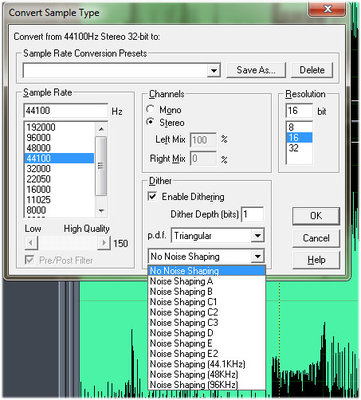This screenshot has width=361, height=400.
Task: Click the Right Mix percent field
Action: tap(203, 159)
